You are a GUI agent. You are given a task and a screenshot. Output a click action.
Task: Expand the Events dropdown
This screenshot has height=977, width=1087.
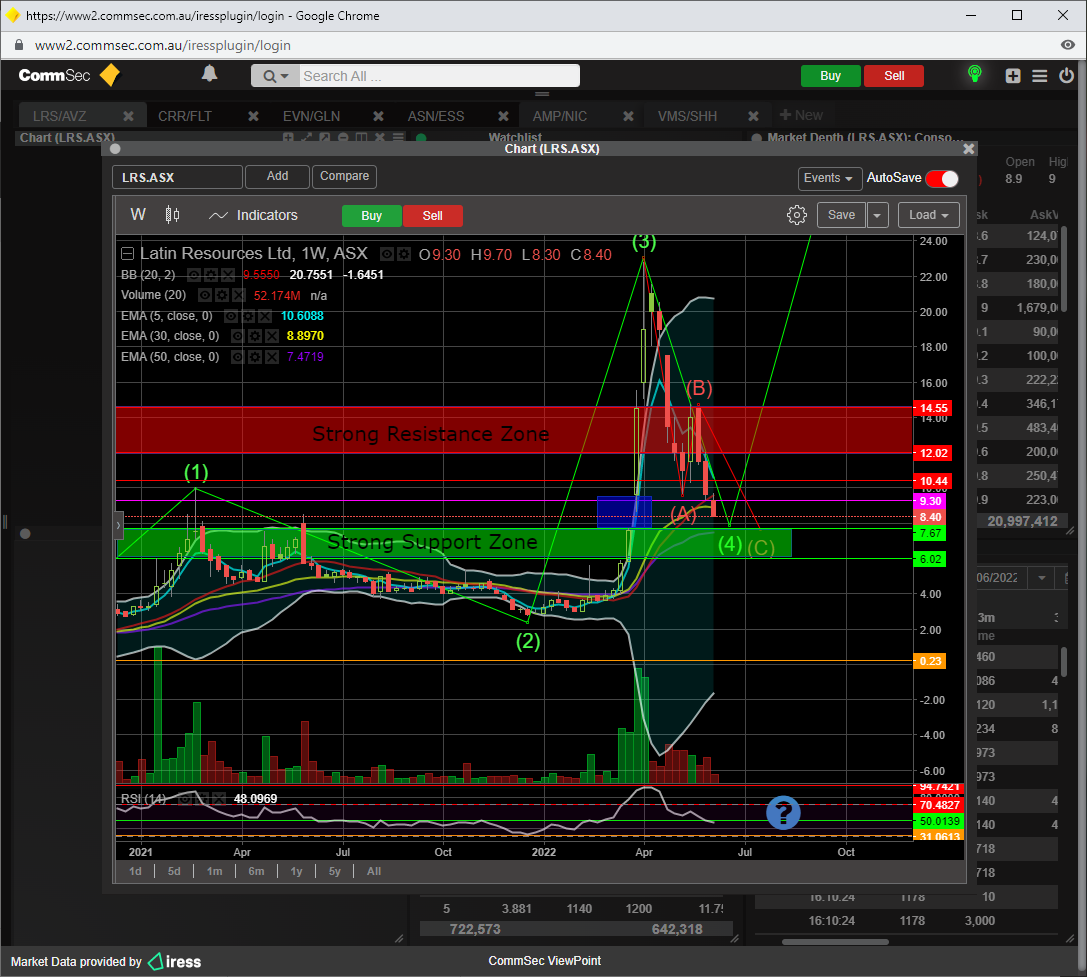830,178
